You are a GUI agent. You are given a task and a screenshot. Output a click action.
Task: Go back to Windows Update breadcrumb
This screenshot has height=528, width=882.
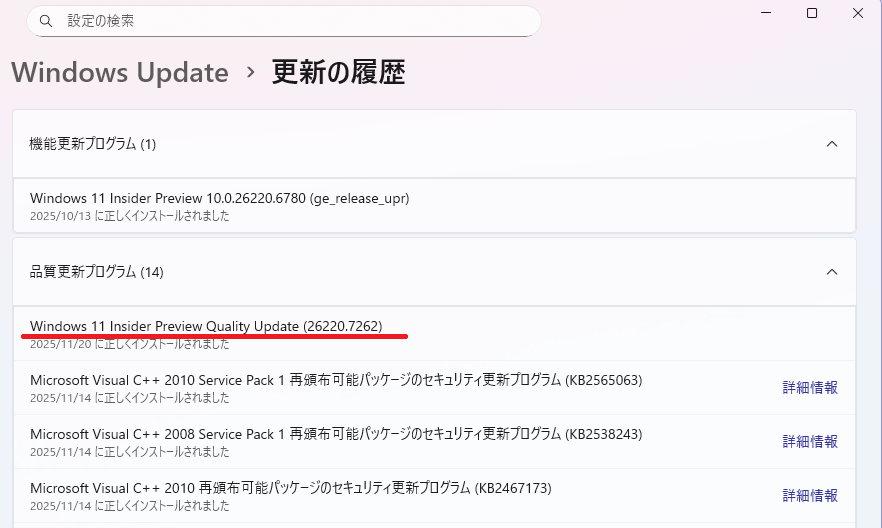coord(120,73)
